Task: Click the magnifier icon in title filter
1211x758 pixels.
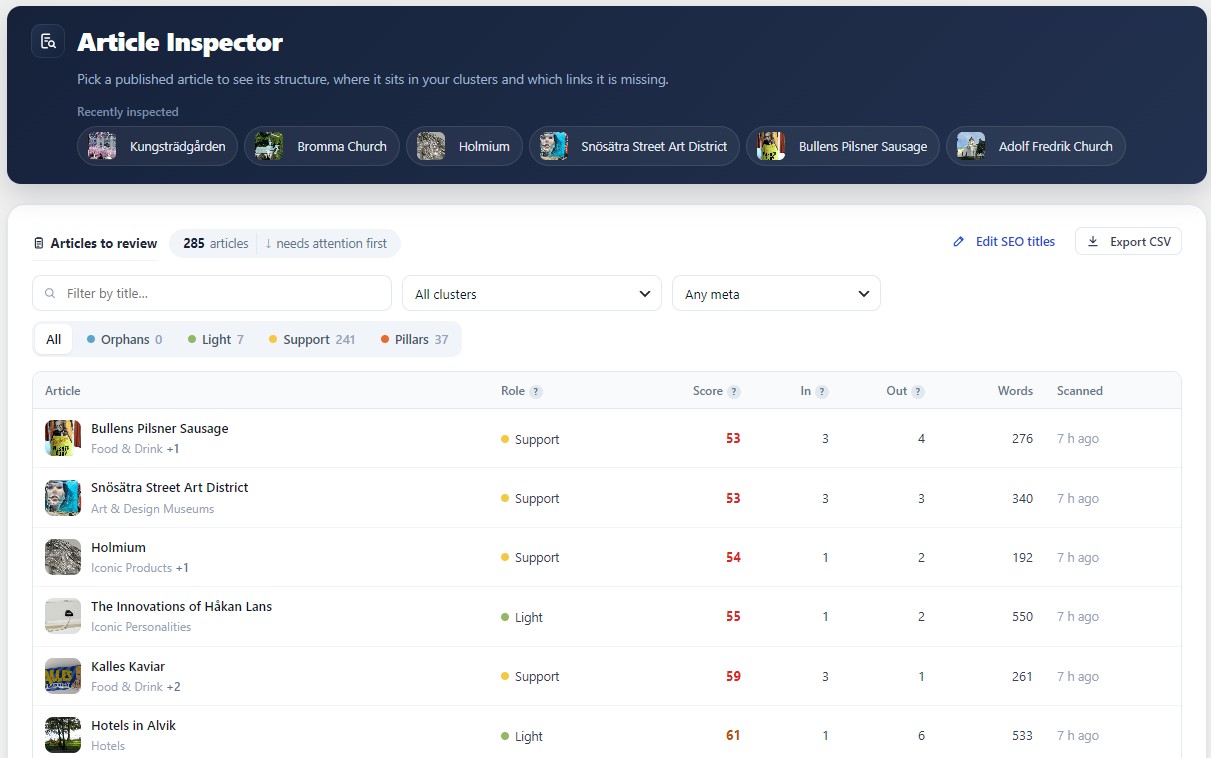Action: tap(50, 294)
